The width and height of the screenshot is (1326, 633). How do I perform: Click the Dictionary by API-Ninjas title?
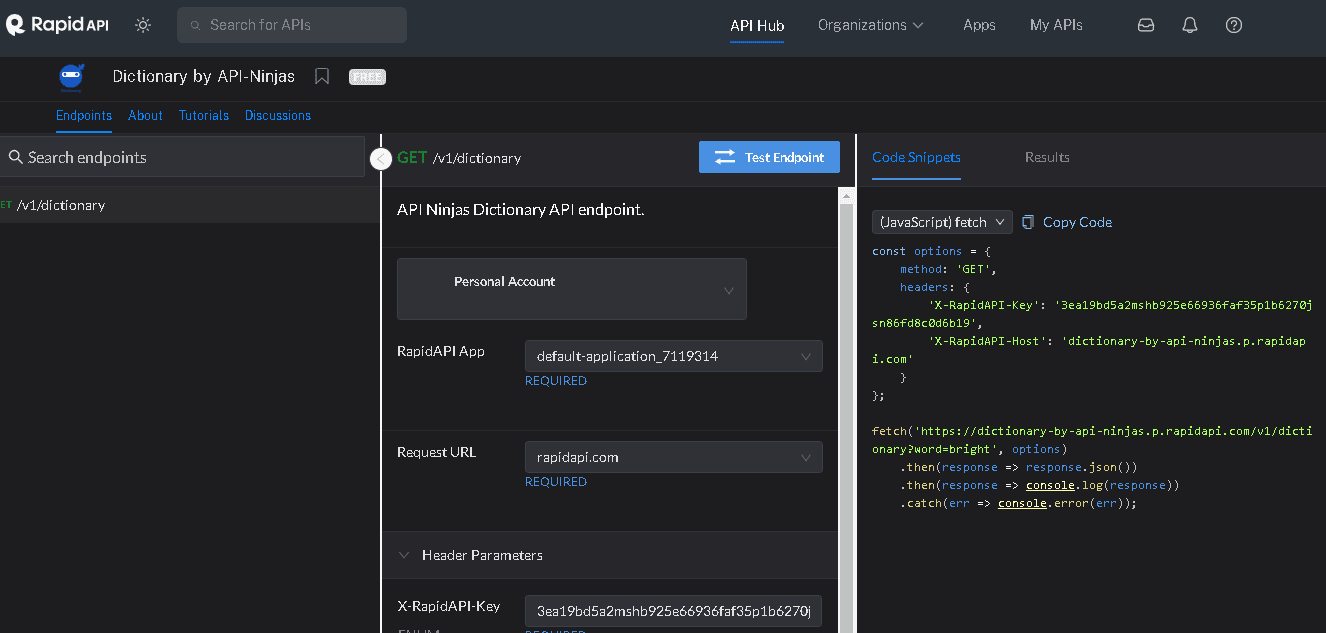coord(204,76)
